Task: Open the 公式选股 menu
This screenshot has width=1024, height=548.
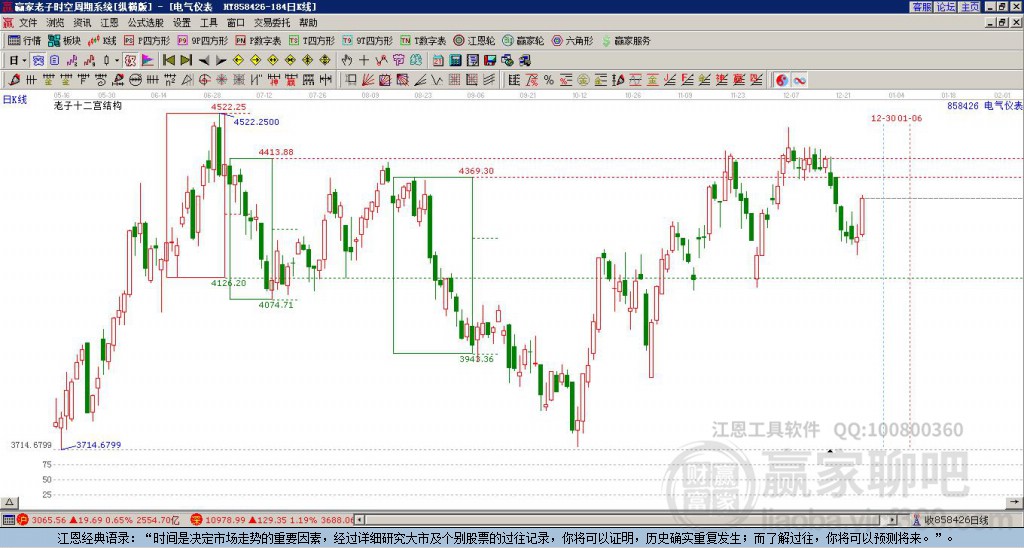Action: tap(146, 23)
